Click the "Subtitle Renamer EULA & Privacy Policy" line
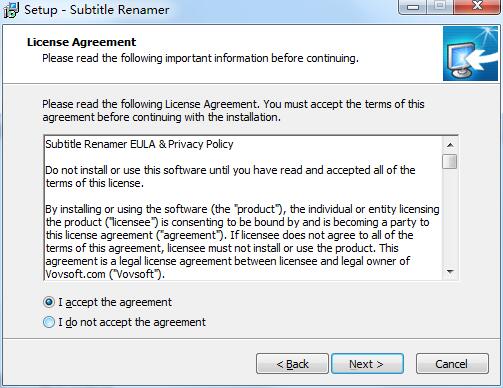This screenshot has height=388, width=503. (x=139, y=144)
